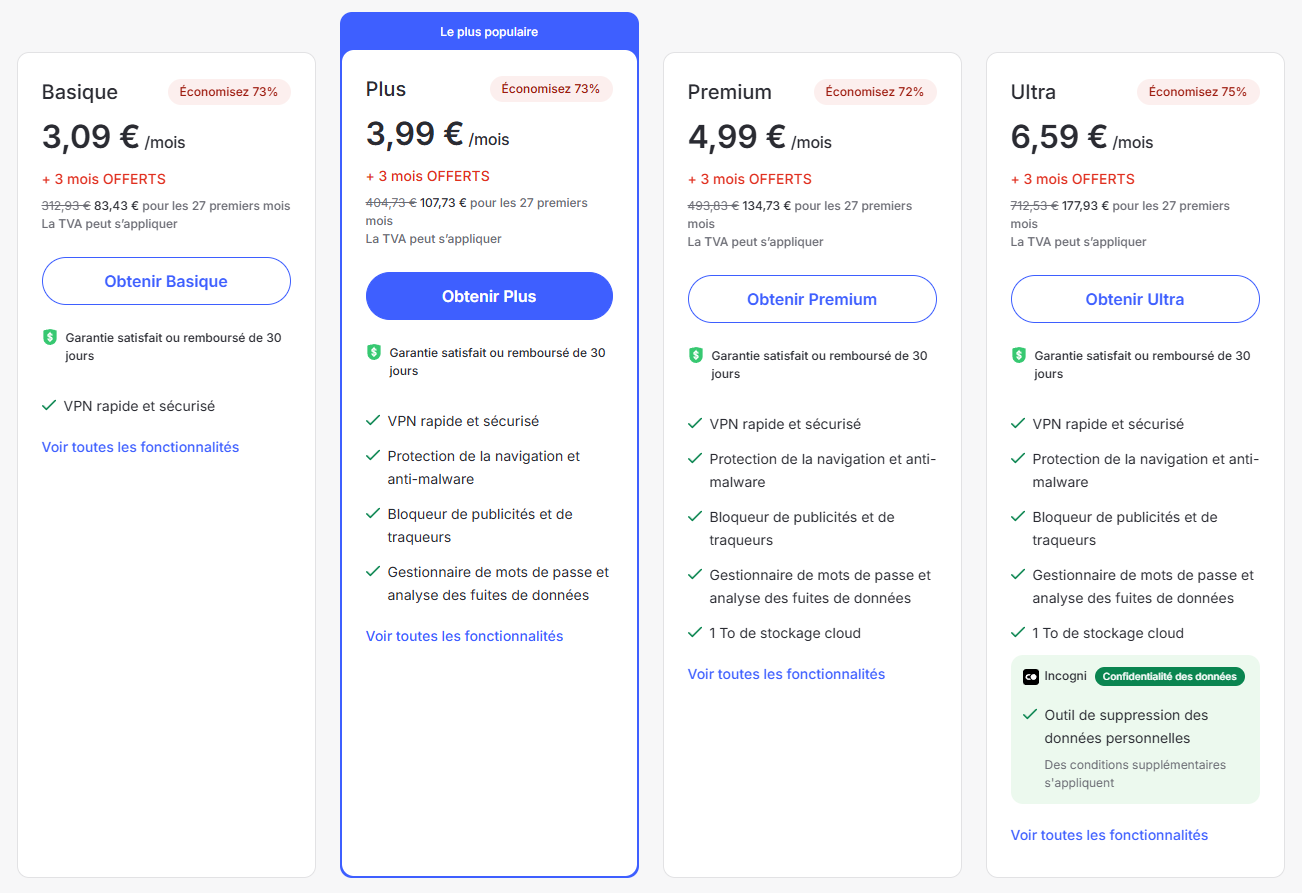Click the guarantee shield icon under Obtenir Ultra

point(1019,355)
